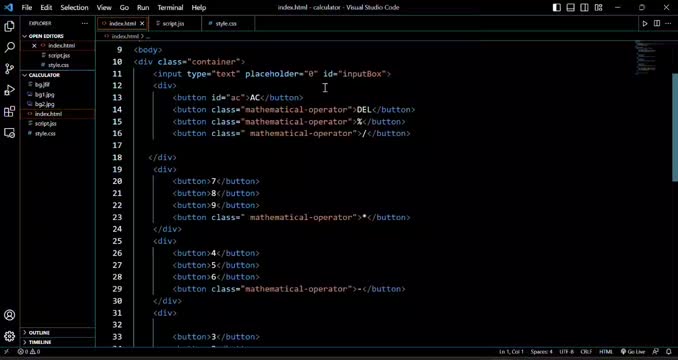The width and height of the screenshot is (678, 360).
Task: Open the View menu
Action: pos(104,7)
